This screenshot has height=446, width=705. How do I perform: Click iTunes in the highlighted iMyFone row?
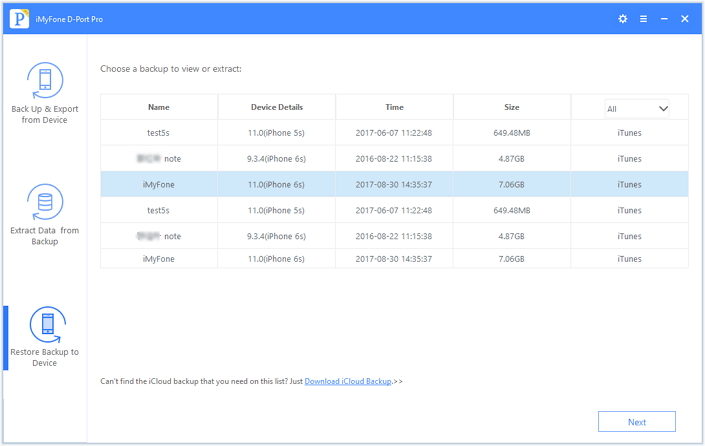[629, 184]
